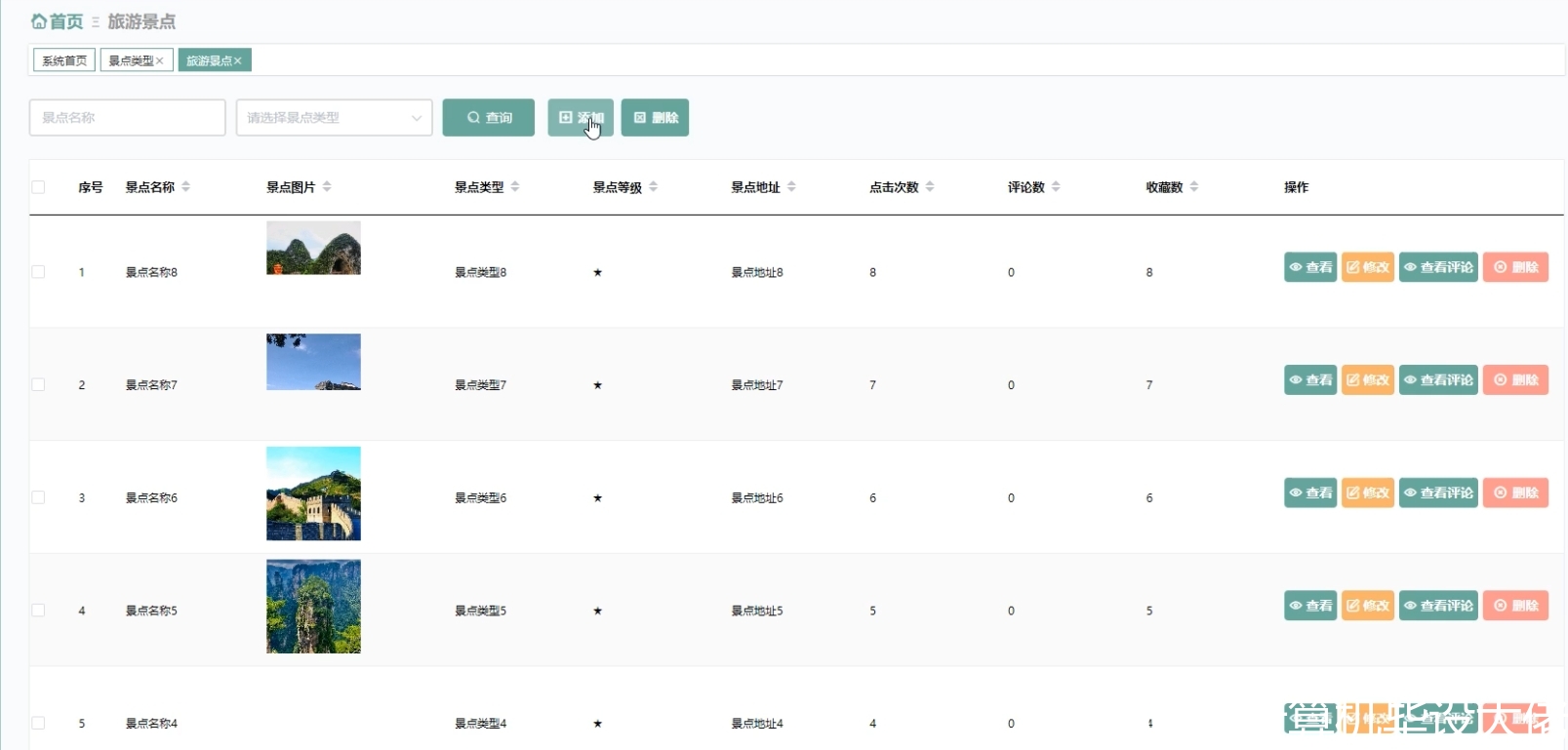Click the 景点名称 search input field
Screen dimensions: 1568x750
click(x=128, y=117)
